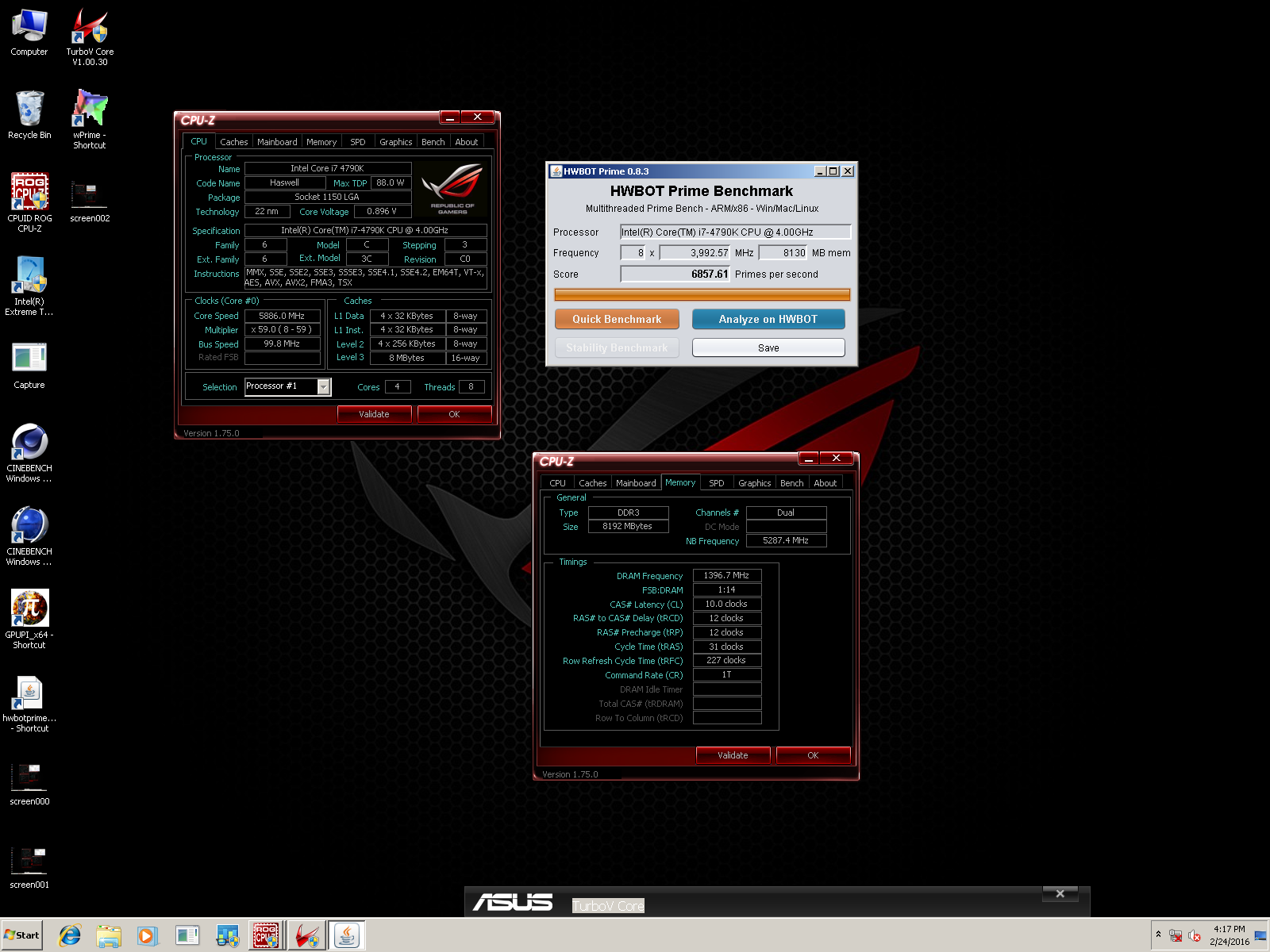Open SPD tab in the CPU window
Image resolution: width=1270 pixels, height=952 pixels.
pyautogui.click(x=358, y=142)
